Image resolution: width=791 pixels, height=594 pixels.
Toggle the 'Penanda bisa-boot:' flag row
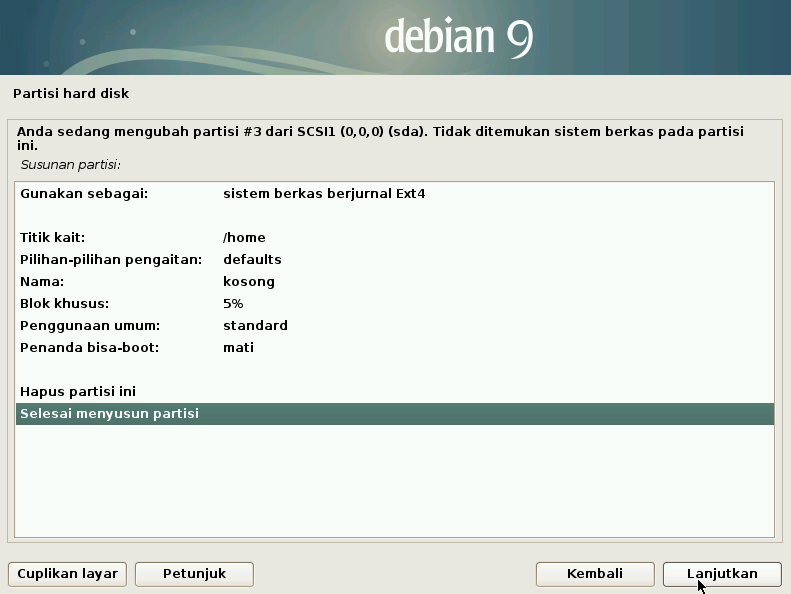tap(90, 347)
